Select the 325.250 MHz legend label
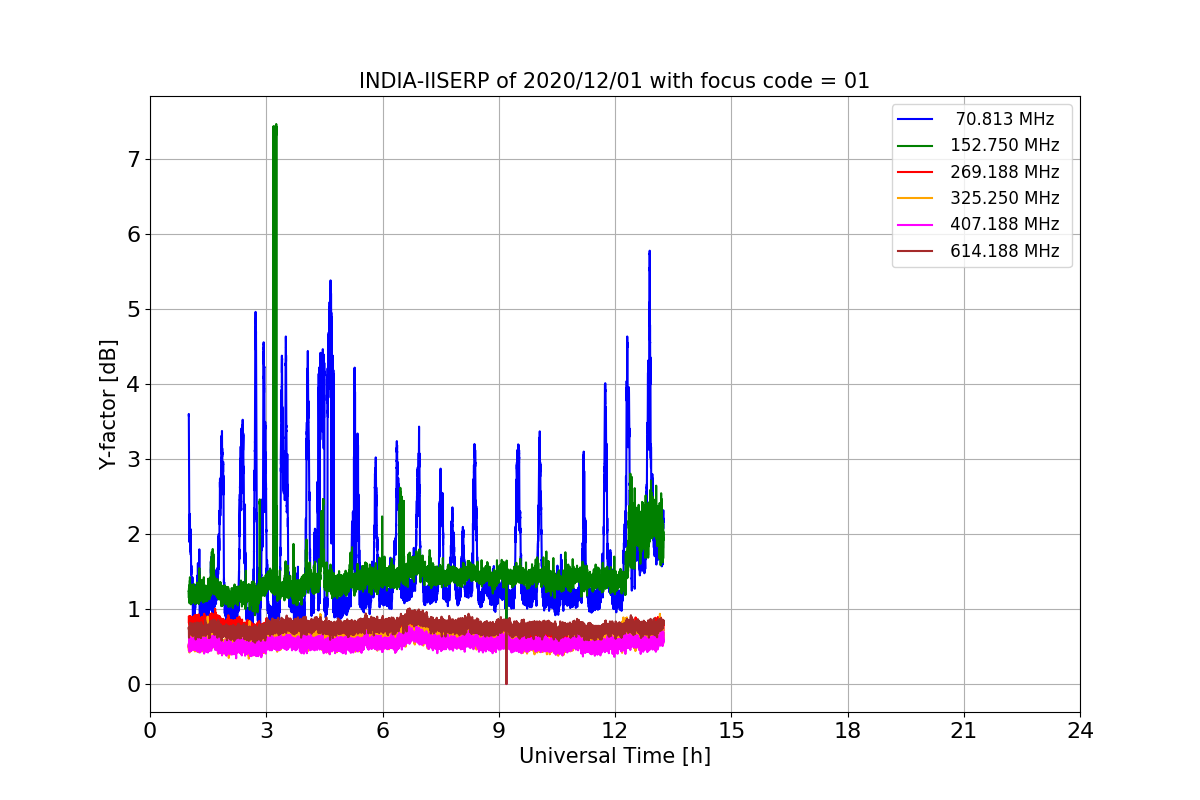This screenshot has height=800, width=1200. 1004,198
